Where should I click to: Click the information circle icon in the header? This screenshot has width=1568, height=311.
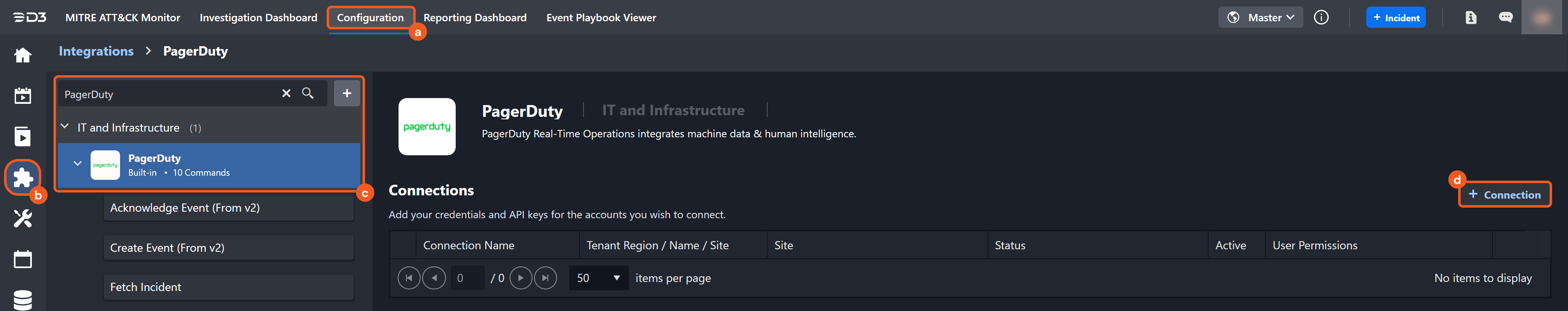[1321, 18]
